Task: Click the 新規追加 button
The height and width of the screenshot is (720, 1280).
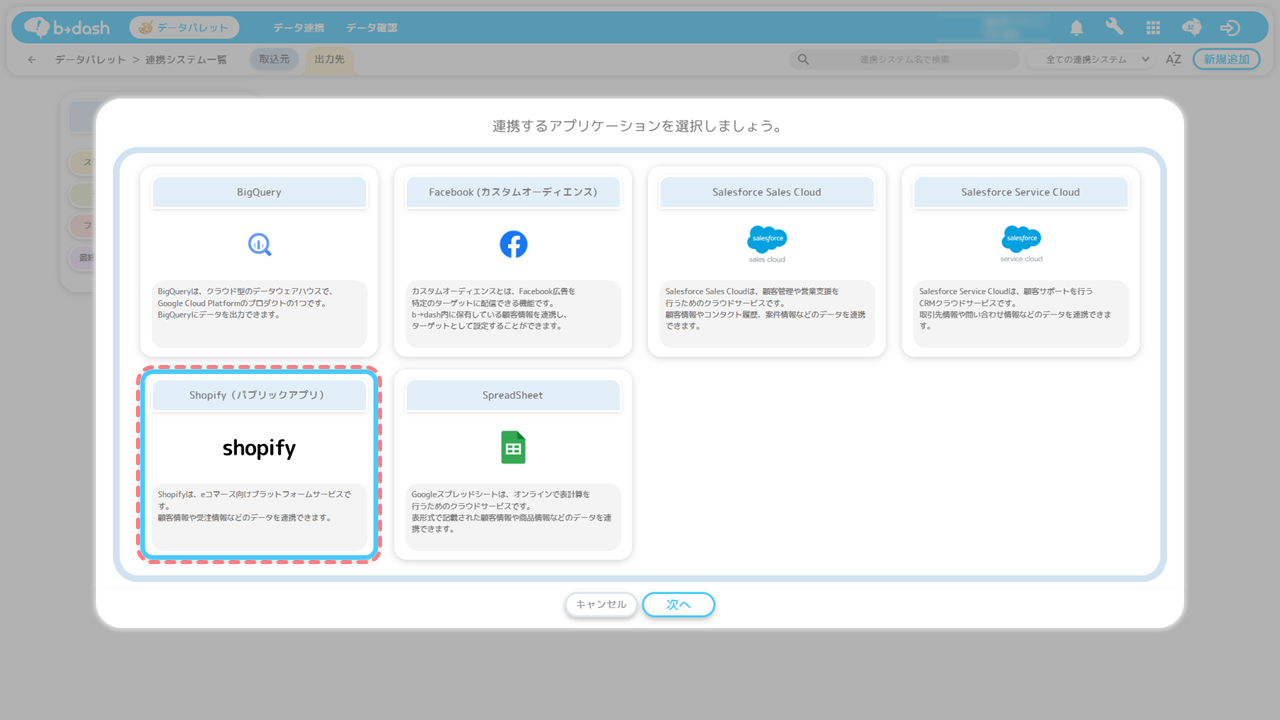Action: pos(1227,60)
